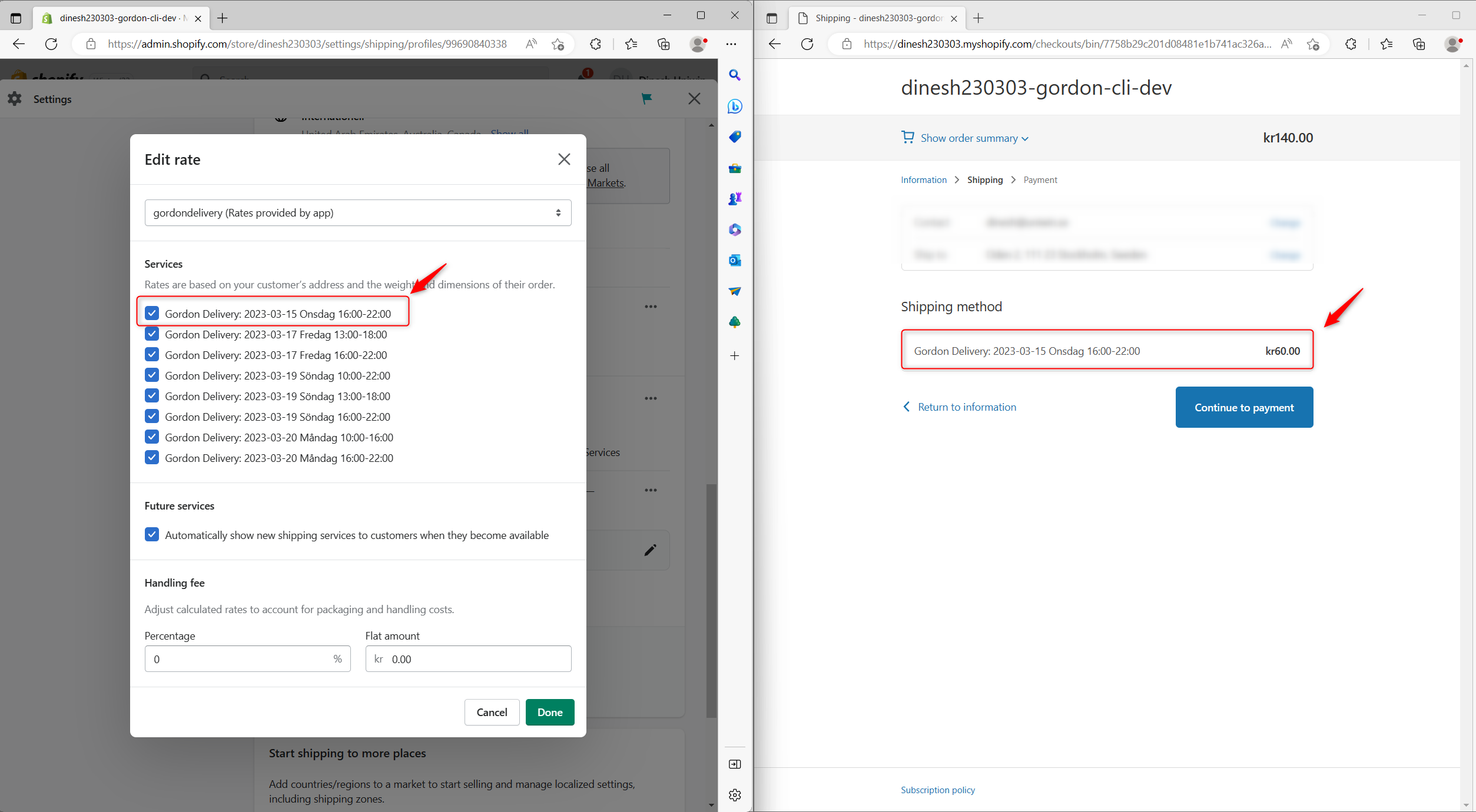This screenshot has height=812, width=1476.
Task: Open the Bing chat sidebar icon
Action: click(734, 107)
